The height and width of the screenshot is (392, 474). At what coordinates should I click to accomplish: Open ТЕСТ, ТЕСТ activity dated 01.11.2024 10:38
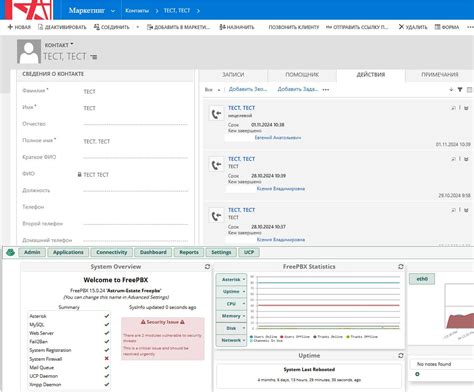[241, 108]
